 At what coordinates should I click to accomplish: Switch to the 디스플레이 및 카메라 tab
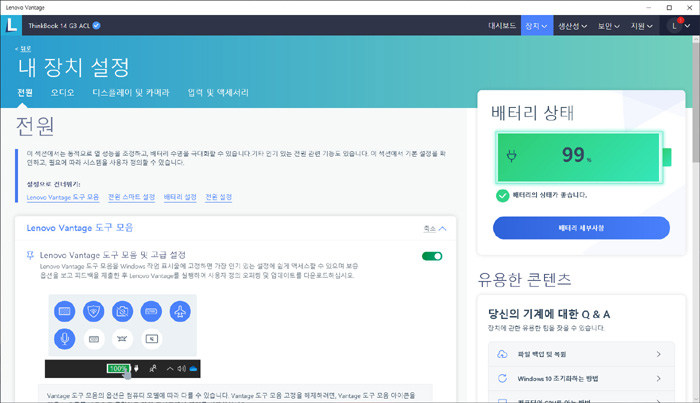131,92
